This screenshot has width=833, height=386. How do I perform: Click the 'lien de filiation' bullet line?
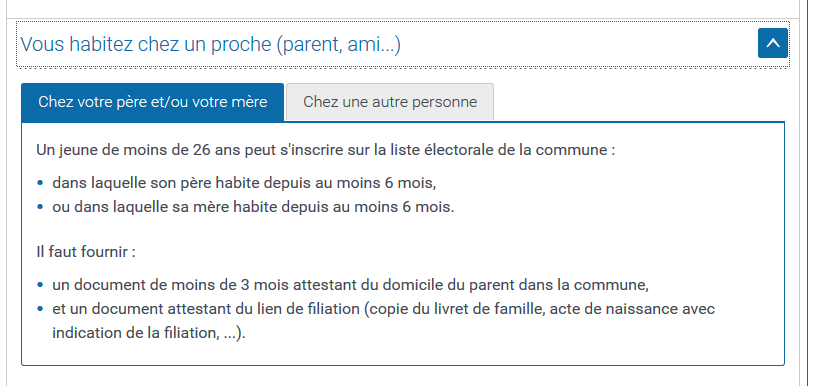[x=384, y=309]
